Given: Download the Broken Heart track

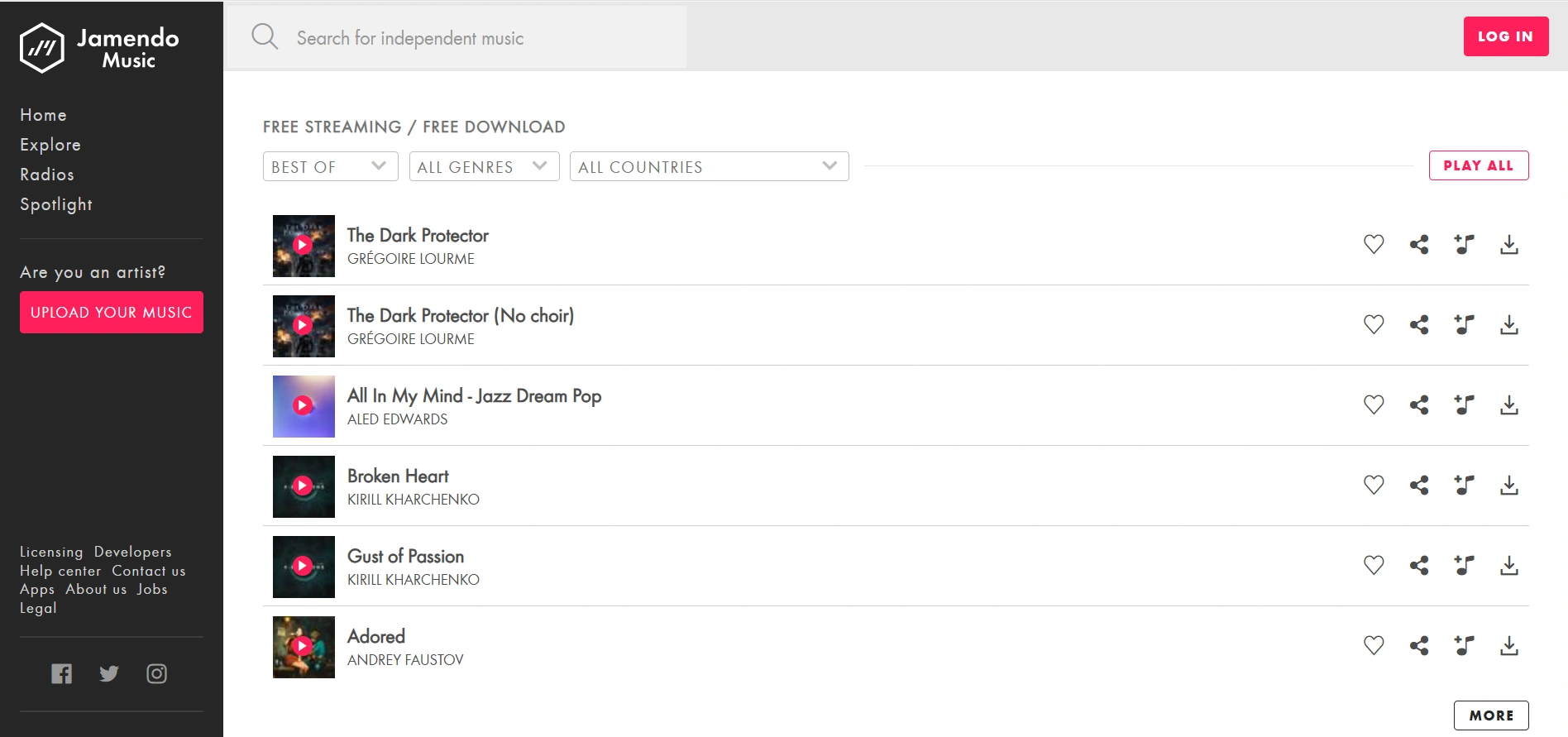Looking at the screenshot, I should 1509,486.
